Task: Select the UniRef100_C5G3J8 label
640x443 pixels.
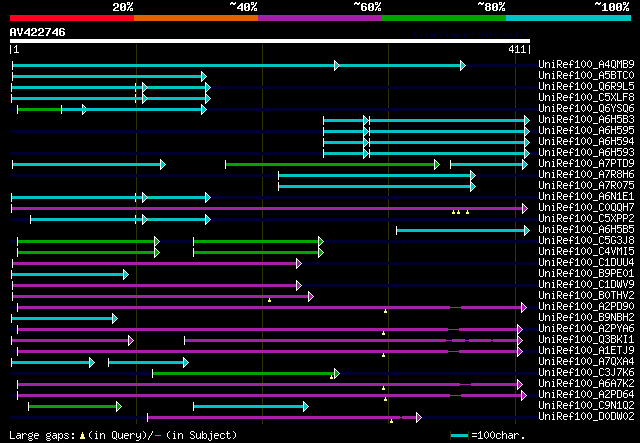Action: [x=586, y=241]
